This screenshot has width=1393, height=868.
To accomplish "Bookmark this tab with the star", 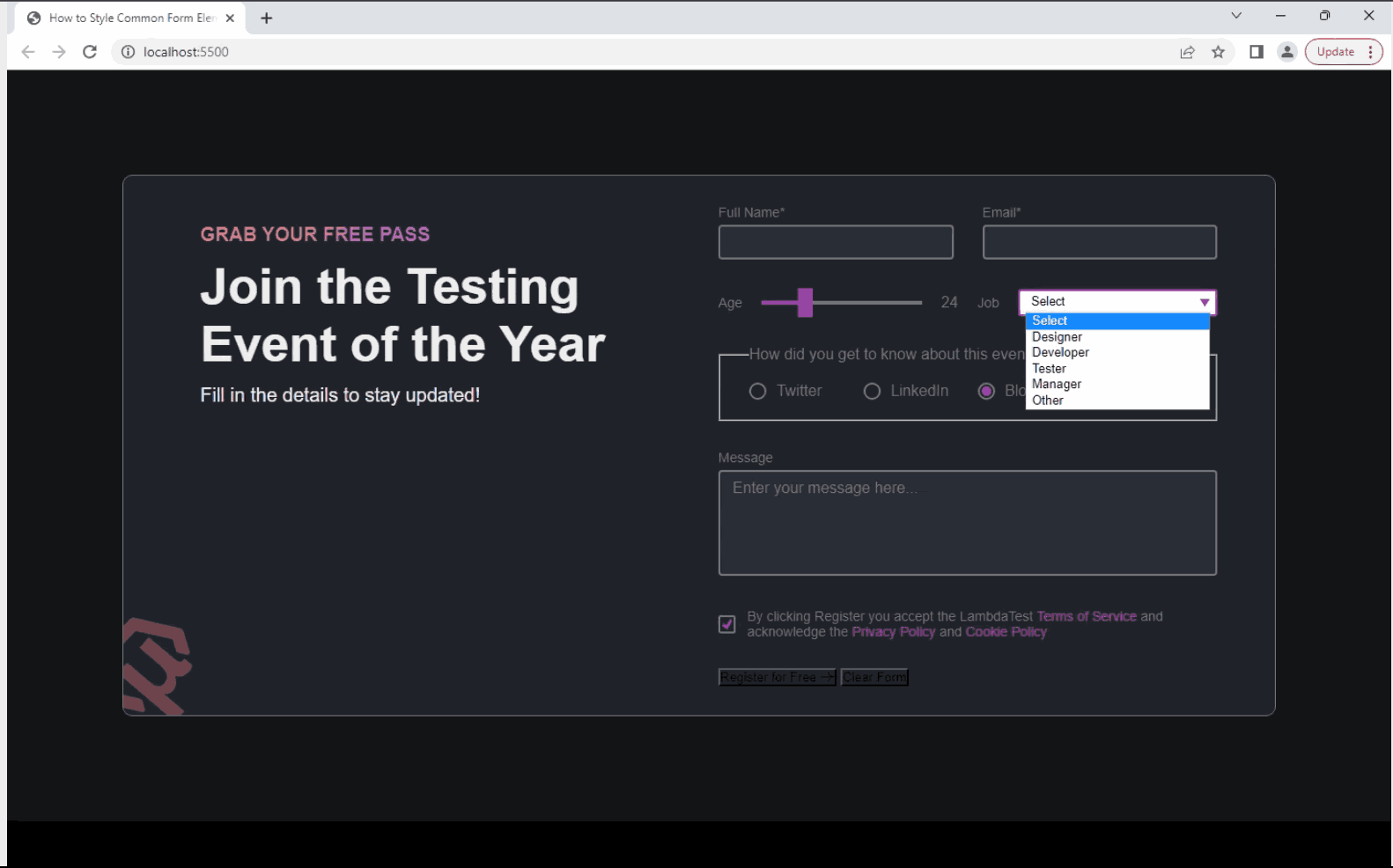I will pyautogui.click(x=1219, y=52).
